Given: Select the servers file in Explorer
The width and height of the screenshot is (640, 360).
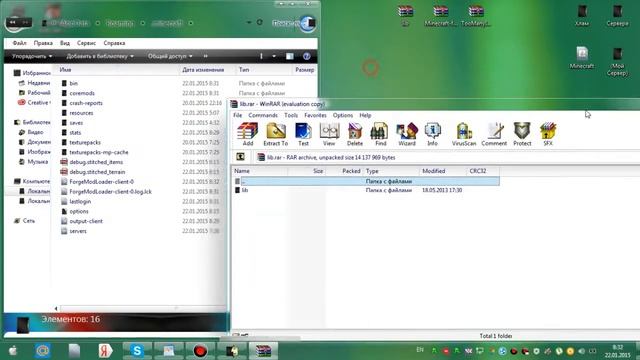Looking at the screenshot, I should [x=78, y=231].
